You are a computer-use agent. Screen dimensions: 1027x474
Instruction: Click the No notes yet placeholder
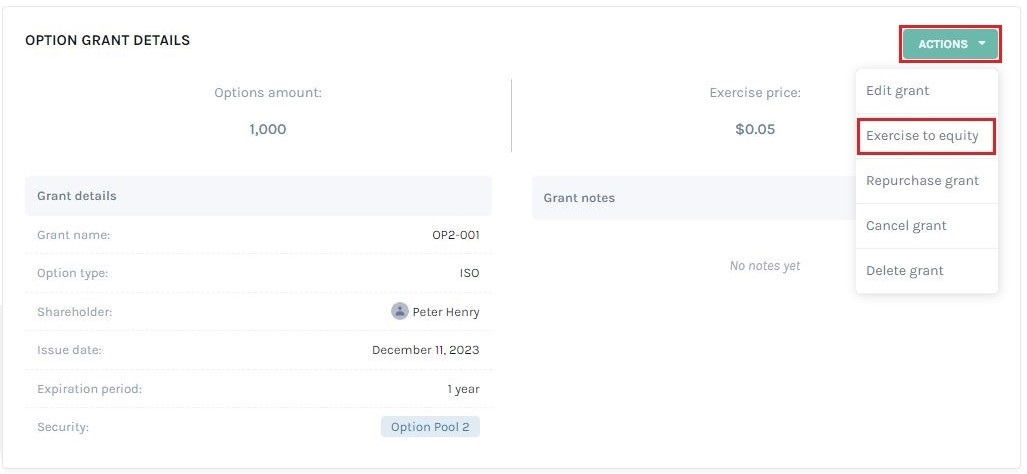pos(764,266)
